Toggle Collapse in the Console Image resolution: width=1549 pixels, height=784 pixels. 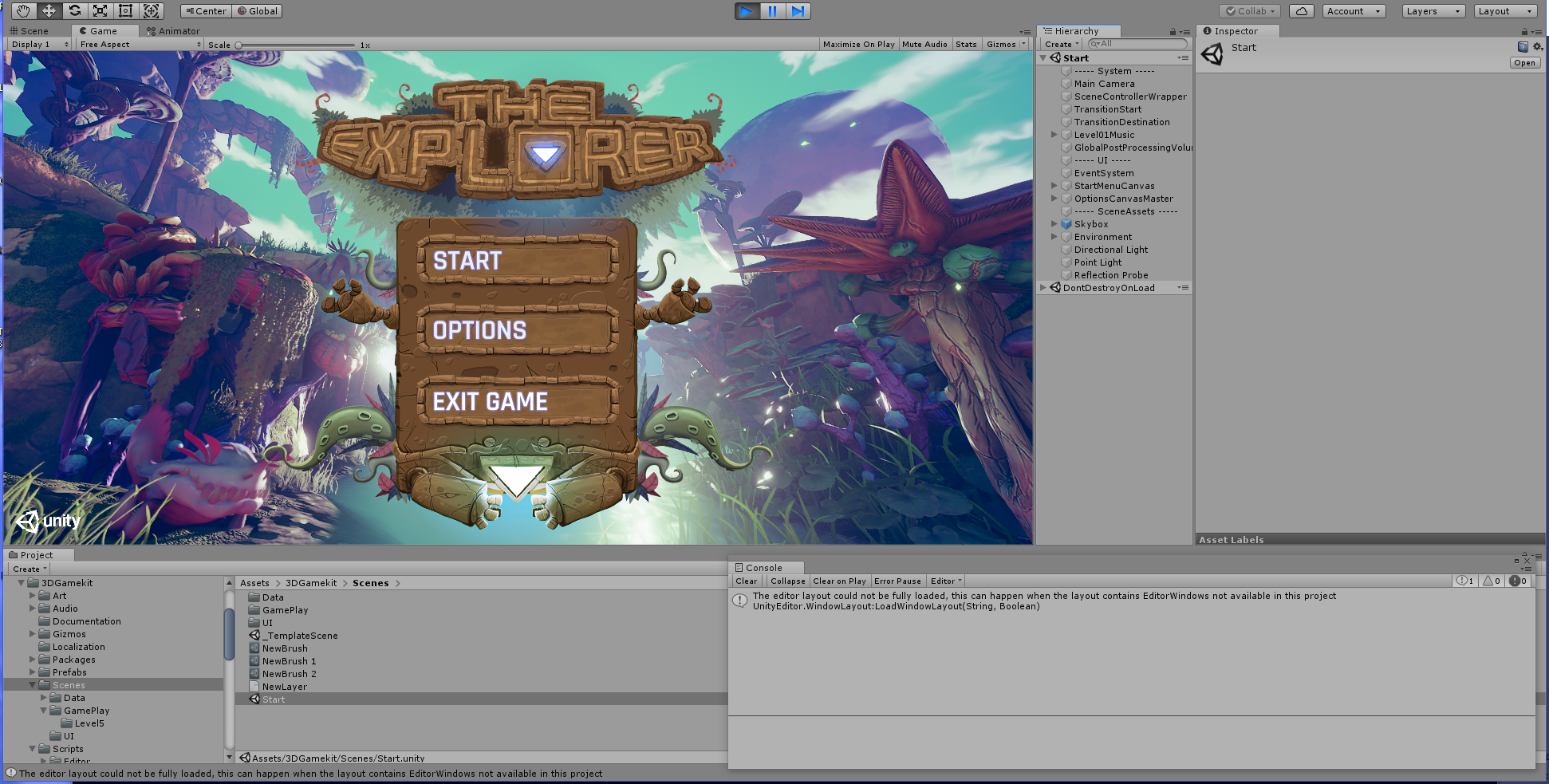(x=787, y=581)
